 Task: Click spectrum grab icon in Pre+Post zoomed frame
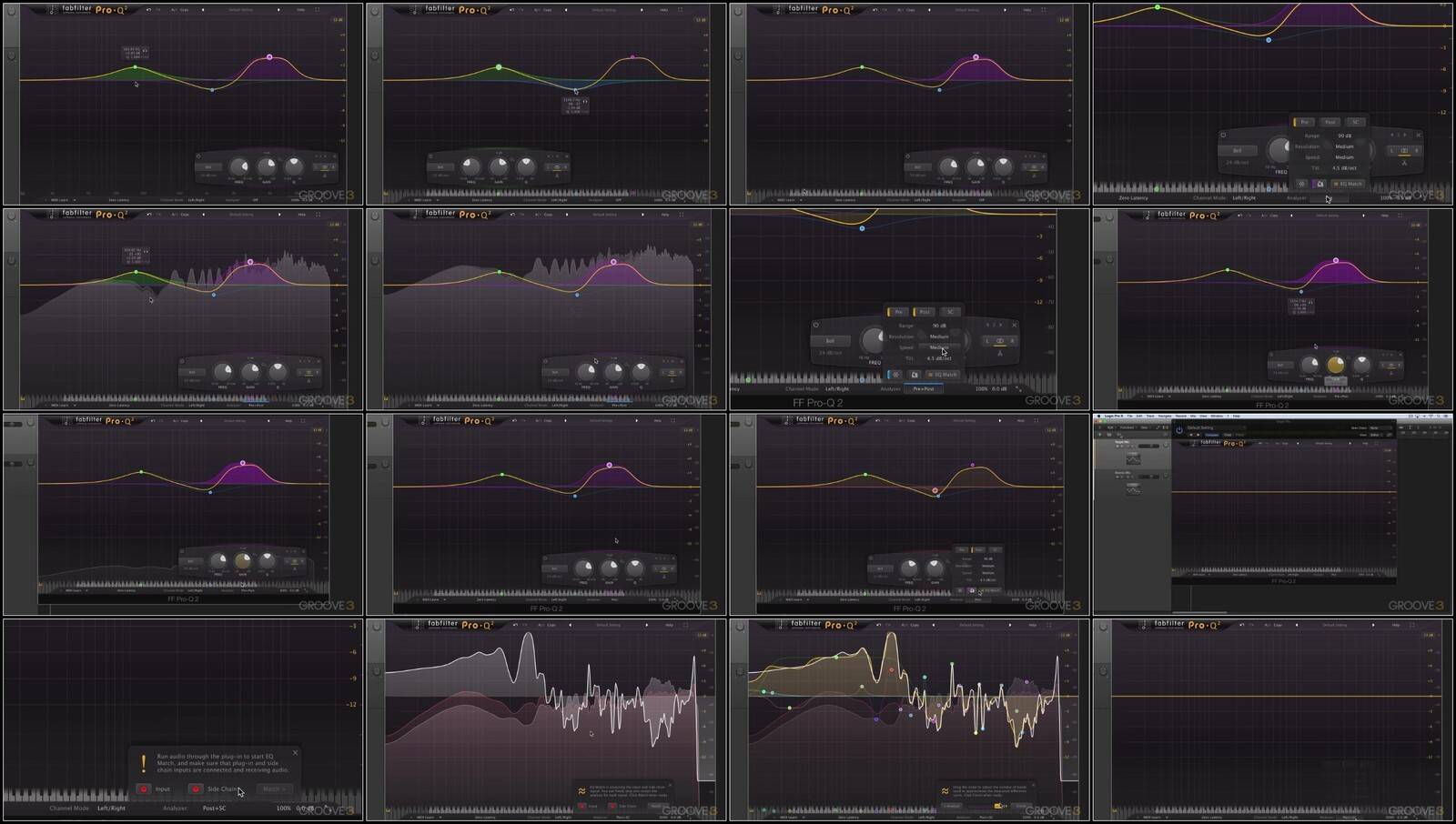(x=915, y=375)
